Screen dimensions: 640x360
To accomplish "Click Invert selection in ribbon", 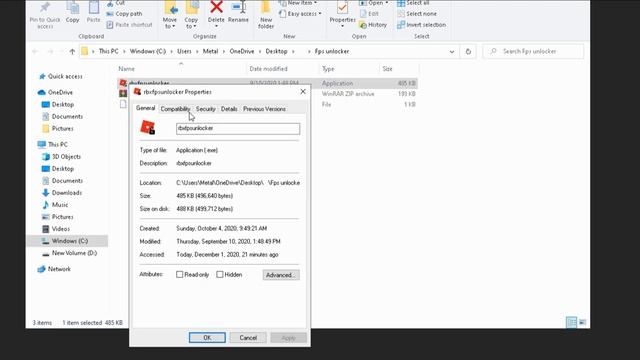I will 422,25.
